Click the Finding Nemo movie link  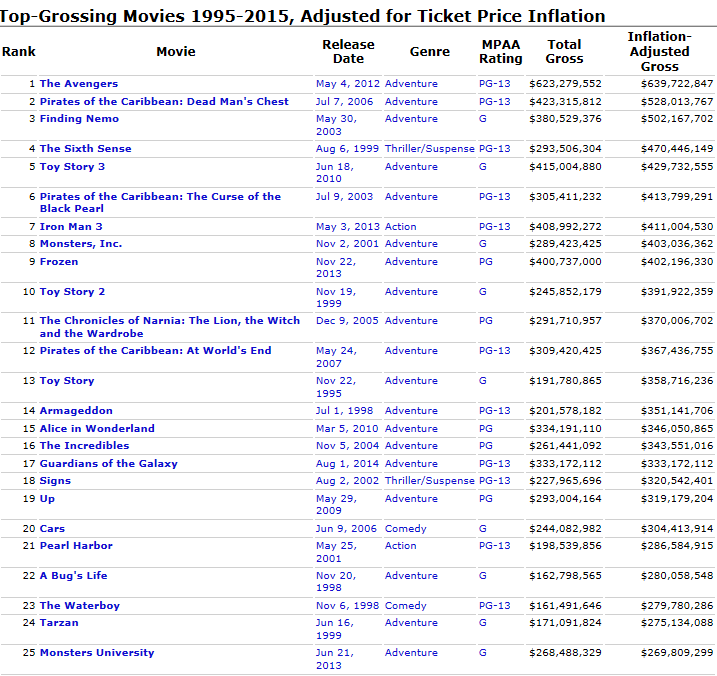coord(79,119)
